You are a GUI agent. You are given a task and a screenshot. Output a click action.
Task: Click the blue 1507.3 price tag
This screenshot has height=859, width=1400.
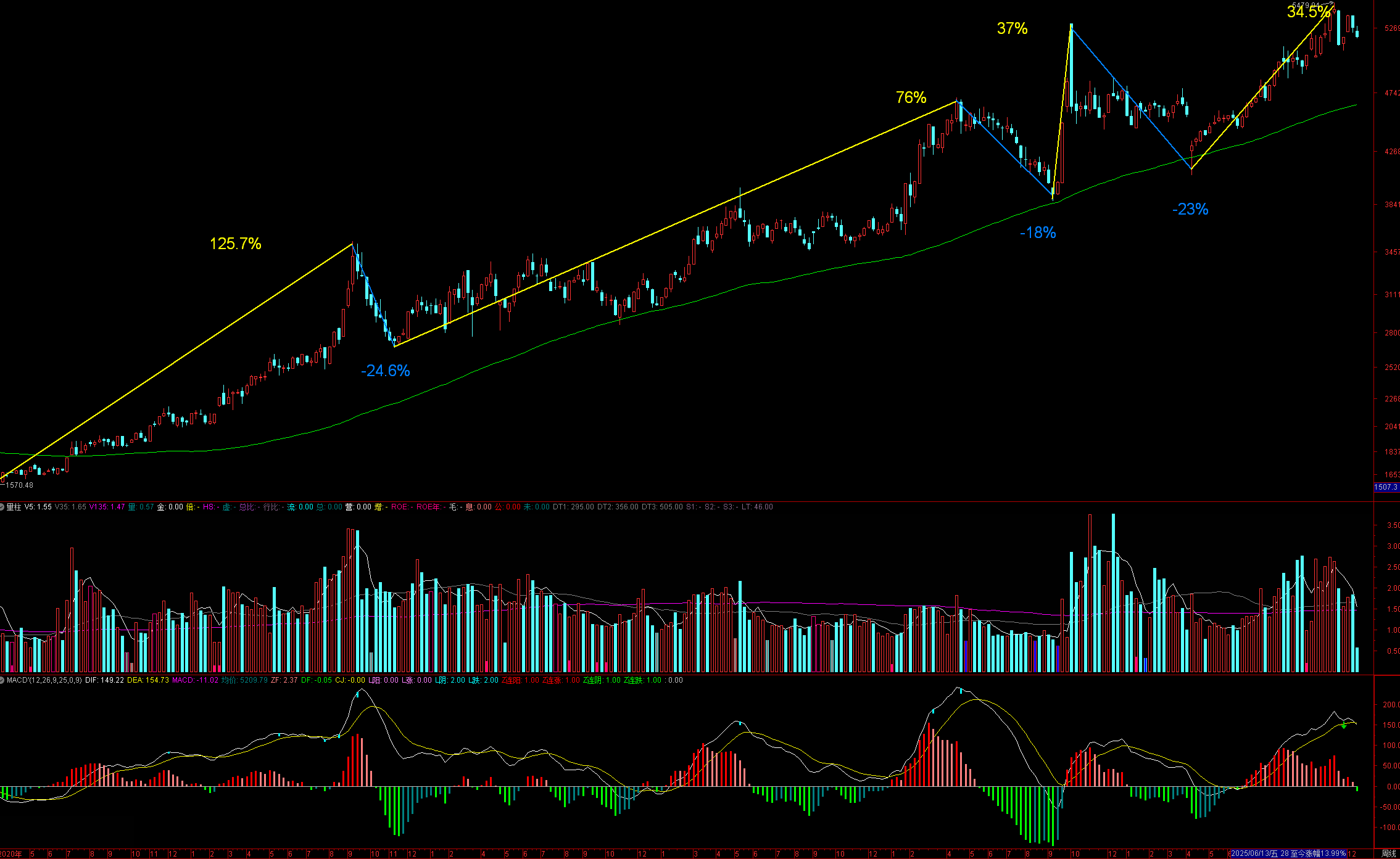tap(1386, 487)
